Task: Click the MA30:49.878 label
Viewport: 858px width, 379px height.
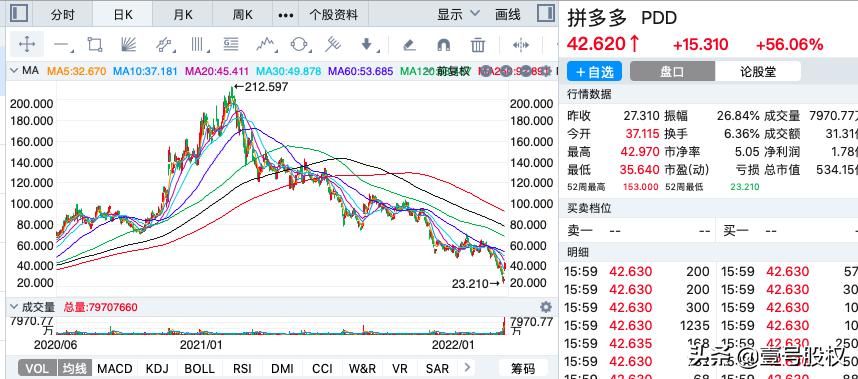Action: (289, 71)
